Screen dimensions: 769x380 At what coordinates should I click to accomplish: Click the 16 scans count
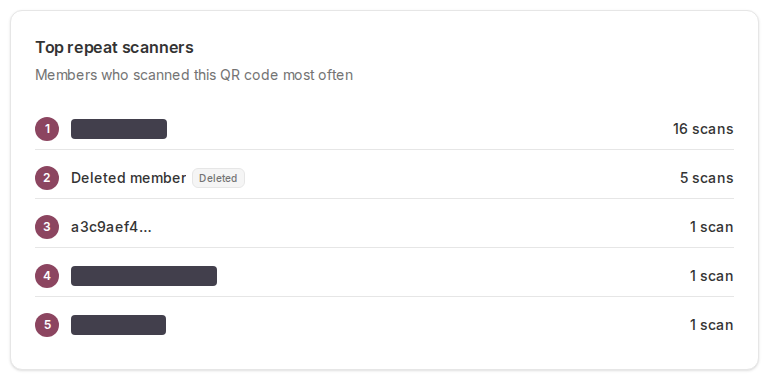(x=703, y=129)
